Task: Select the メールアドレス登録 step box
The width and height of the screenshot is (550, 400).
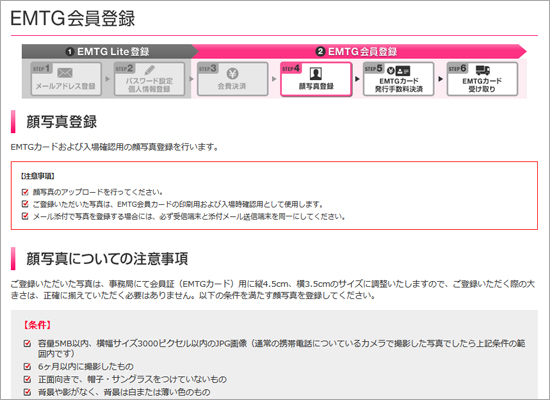Action: tap(66, 79)
